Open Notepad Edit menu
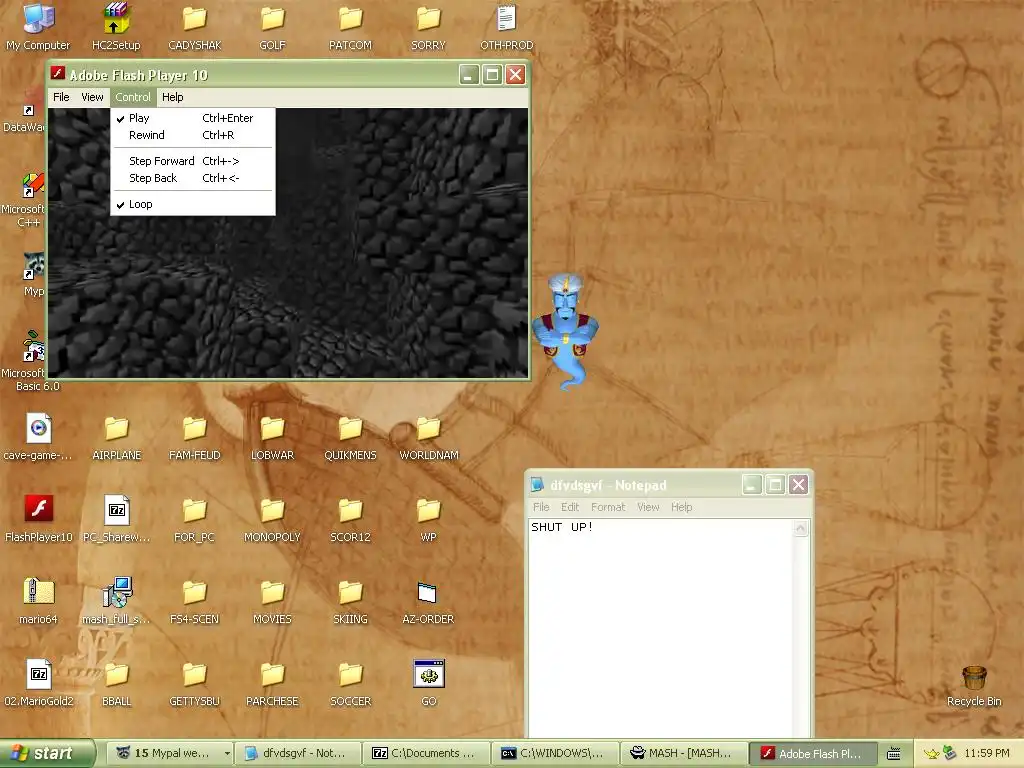The width and height of the screenshot is (1024, 768). [x=569, y=507]
